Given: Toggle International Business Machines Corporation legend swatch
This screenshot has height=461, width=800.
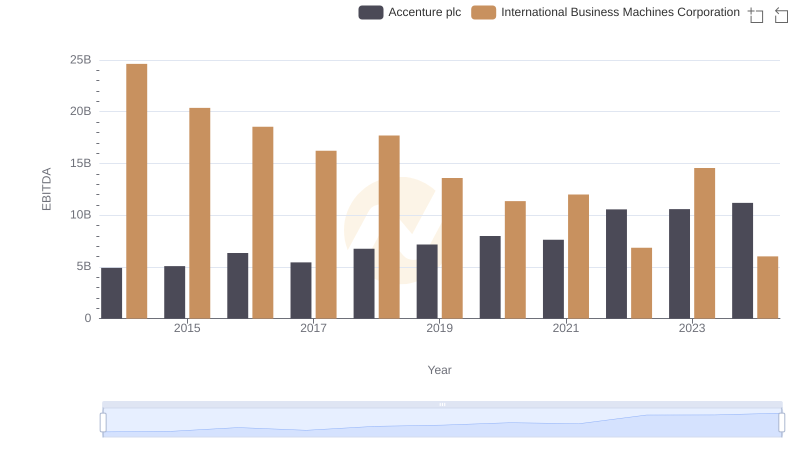Looking at the screenshot, I should tap(484, 12).
